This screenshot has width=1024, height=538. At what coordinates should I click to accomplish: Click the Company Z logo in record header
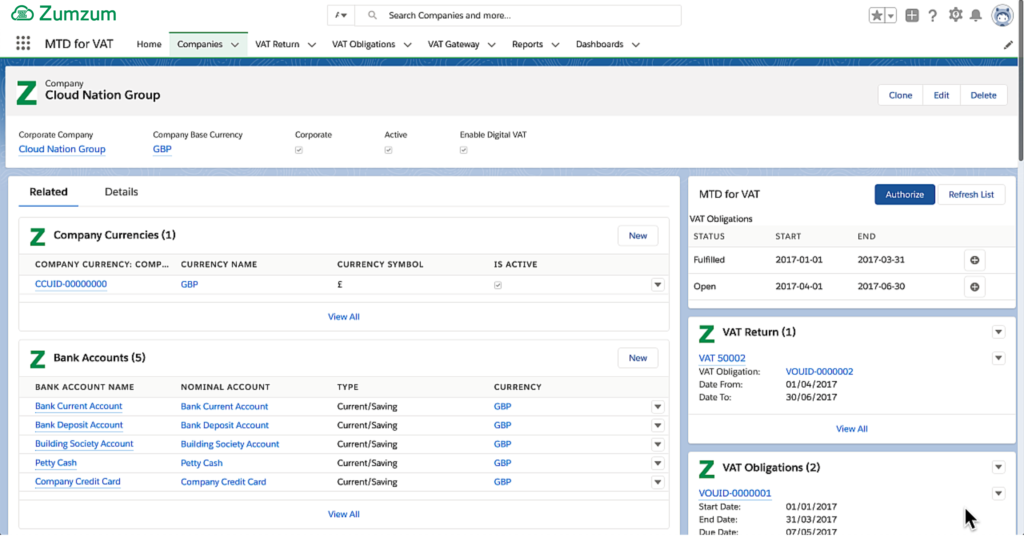tap(27, 93)
